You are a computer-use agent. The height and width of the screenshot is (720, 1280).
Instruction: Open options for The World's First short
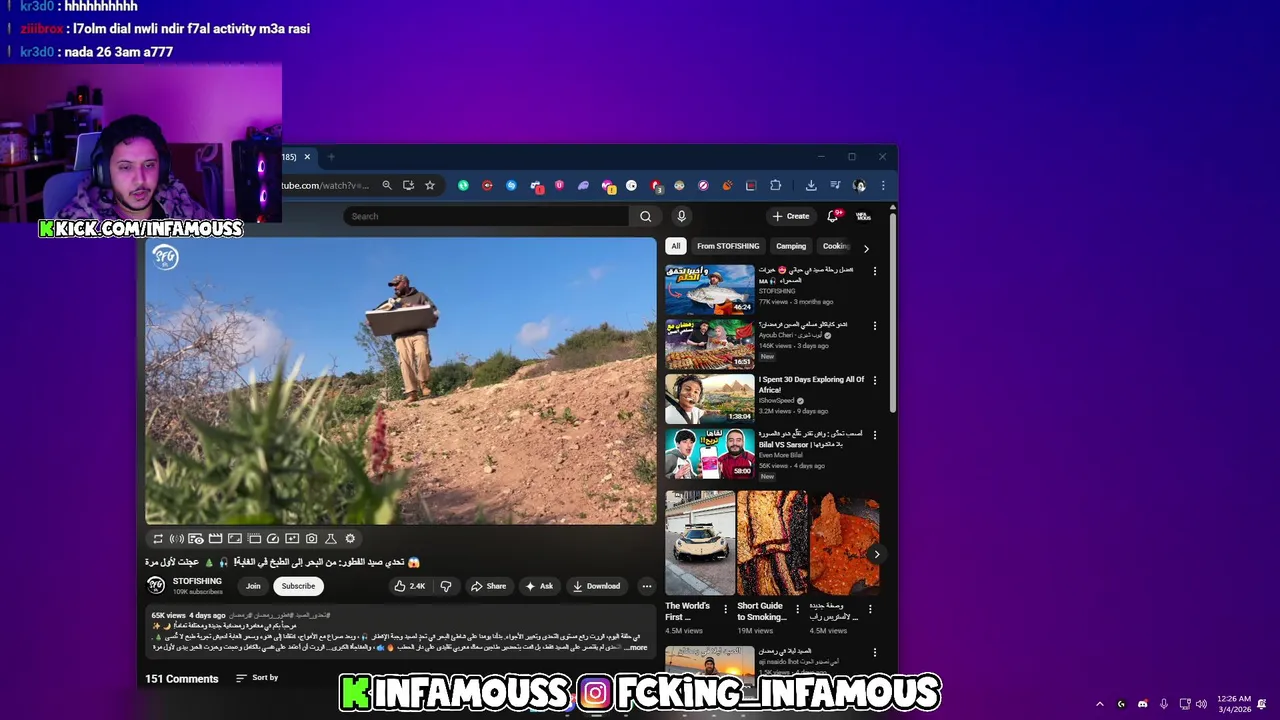click(x=726, y=609)
